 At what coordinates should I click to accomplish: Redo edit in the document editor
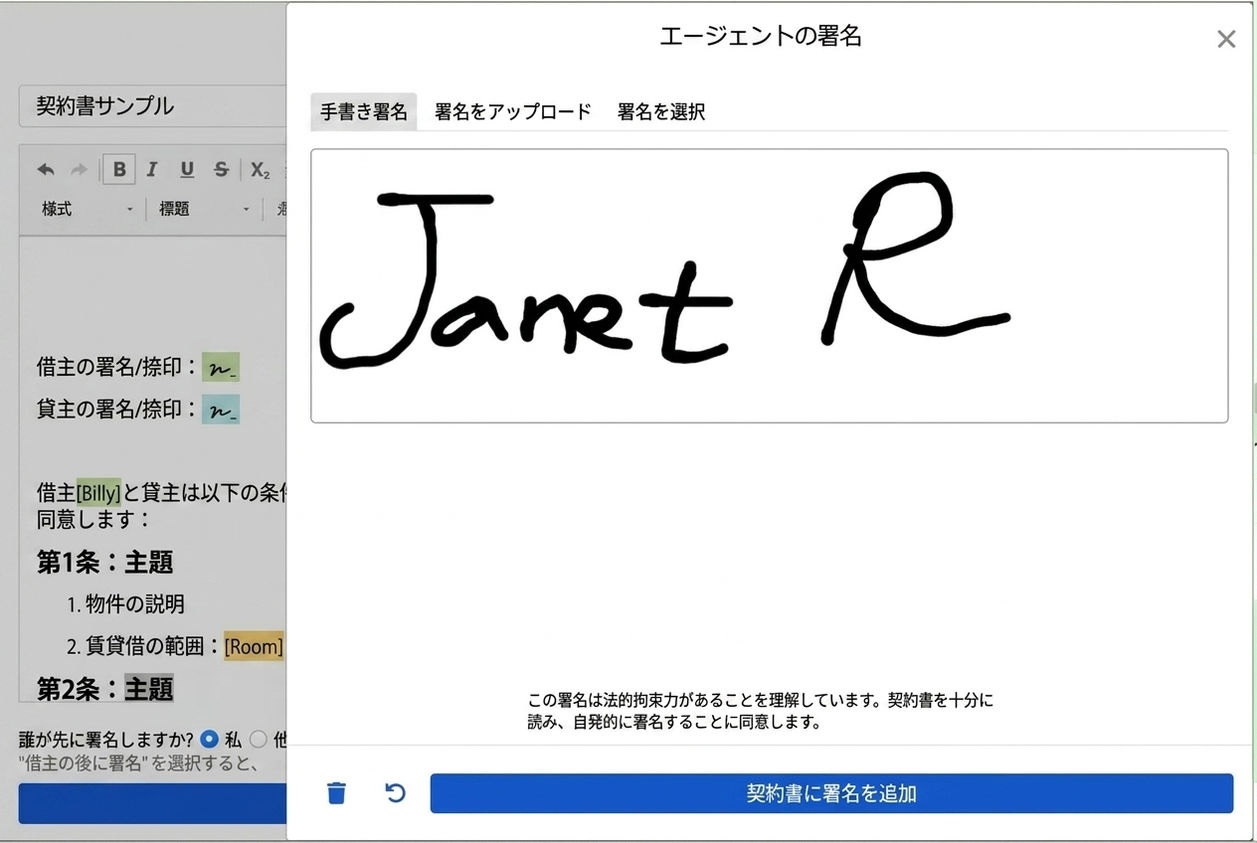point(79,170)
